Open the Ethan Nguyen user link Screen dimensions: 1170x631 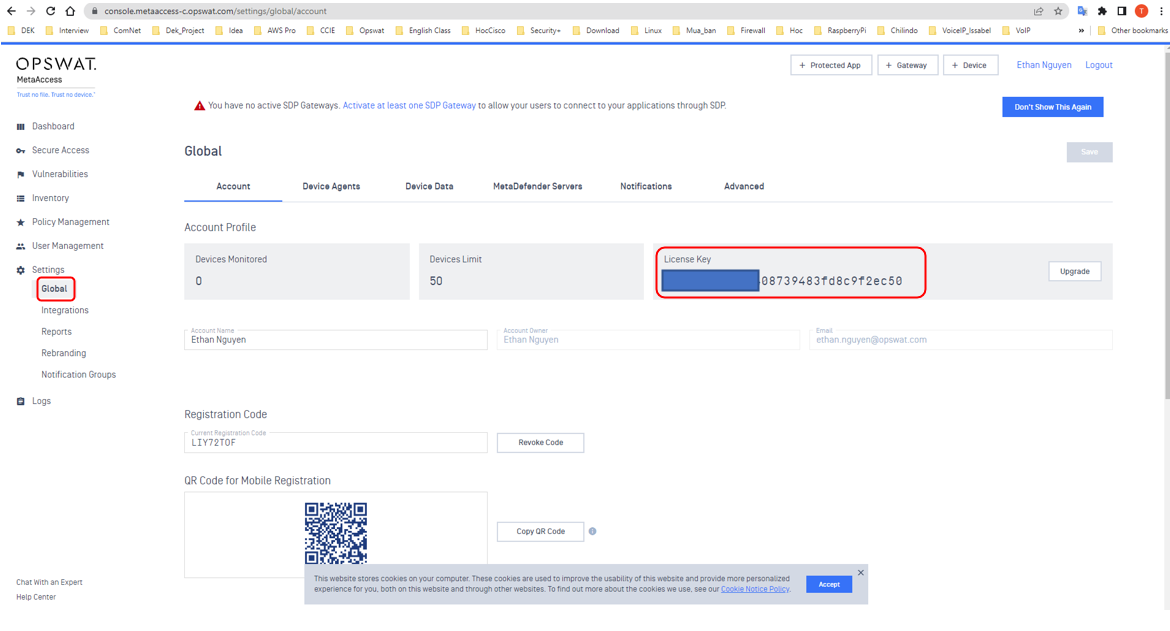pyautogui.click(x=1044, y=65)
